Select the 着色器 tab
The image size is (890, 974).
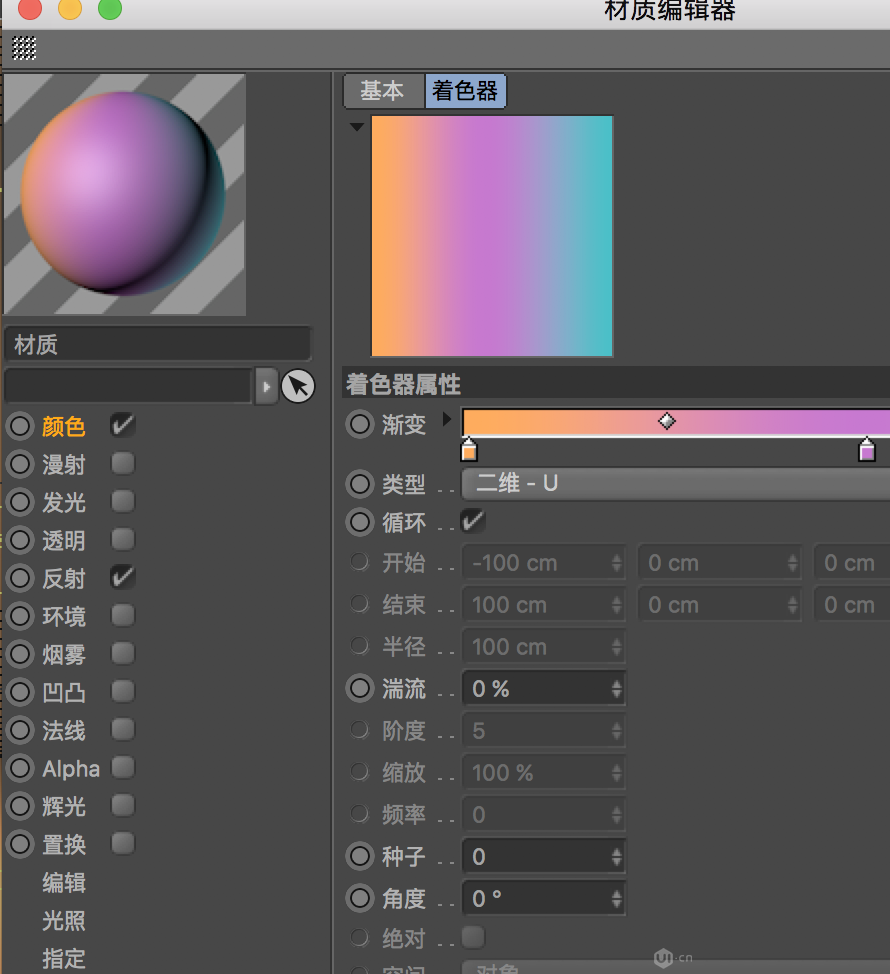coord(465,91)
